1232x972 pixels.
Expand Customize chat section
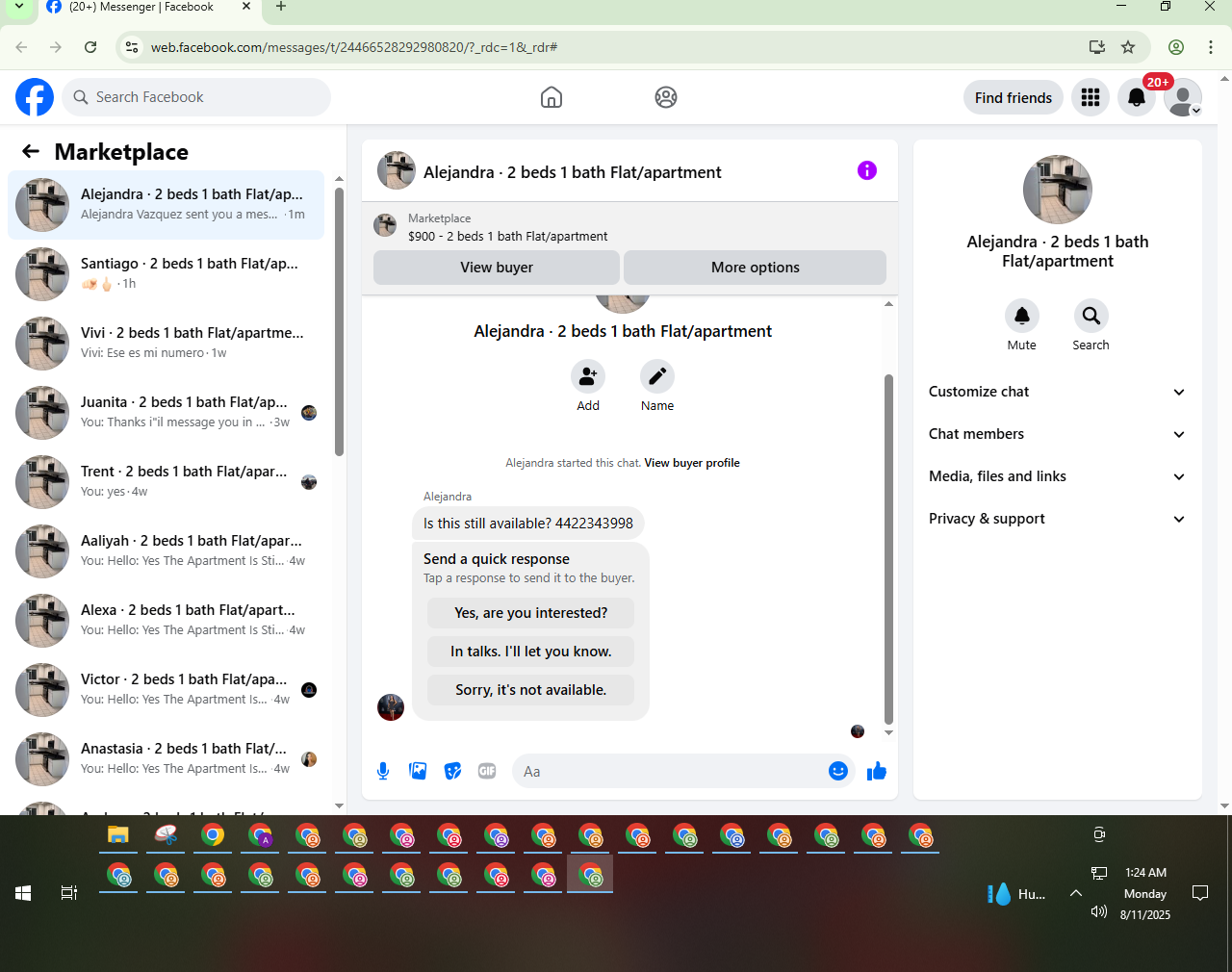pyautogui.click(x=1058, y=392)
